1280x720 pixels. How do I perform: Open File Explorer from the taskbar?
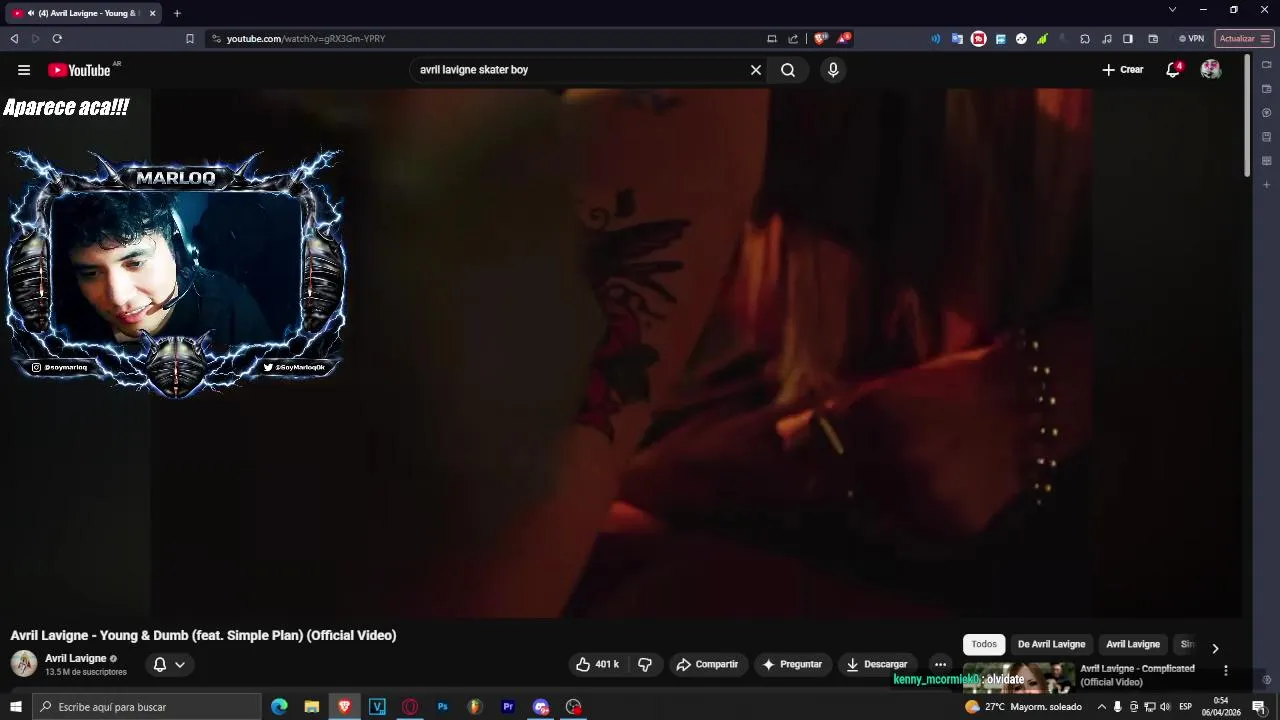pyautogui.click(x=312, y=707)
